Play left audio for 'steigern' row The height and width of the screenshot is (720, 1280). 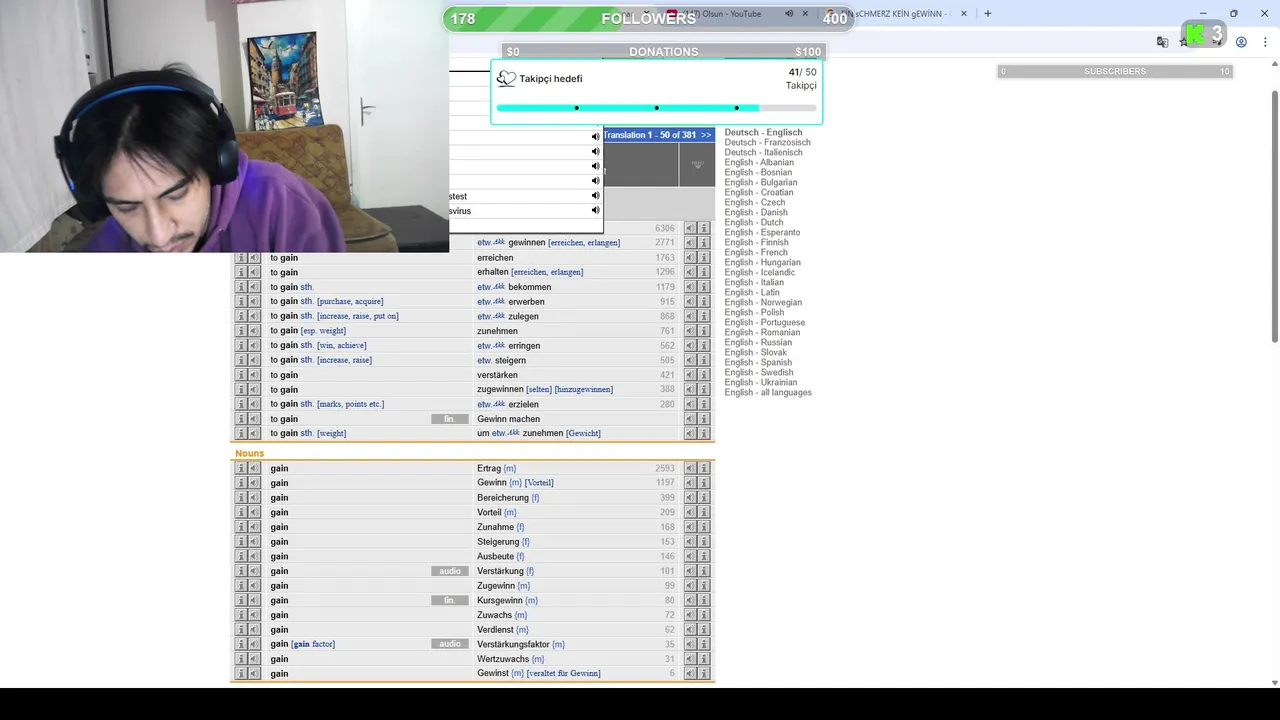254,360
